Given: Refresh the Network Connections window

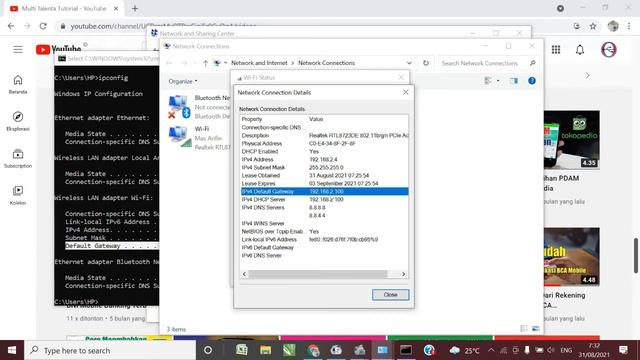Looking at the screenshot, I should click(x=426, y=63).
